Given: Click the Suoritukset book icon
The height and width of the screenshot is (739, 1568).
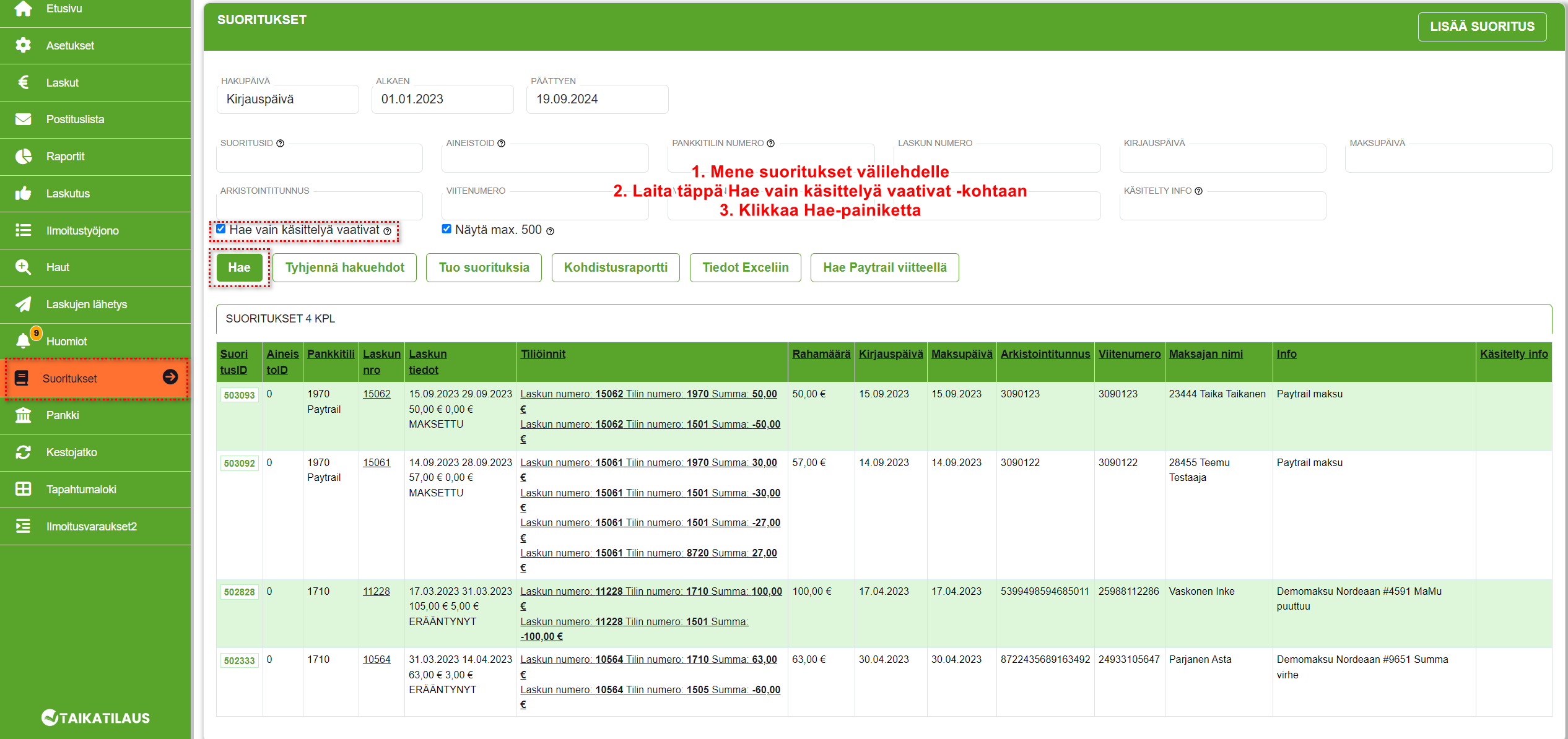Looking at the screenshot, I should coord(21,378).
